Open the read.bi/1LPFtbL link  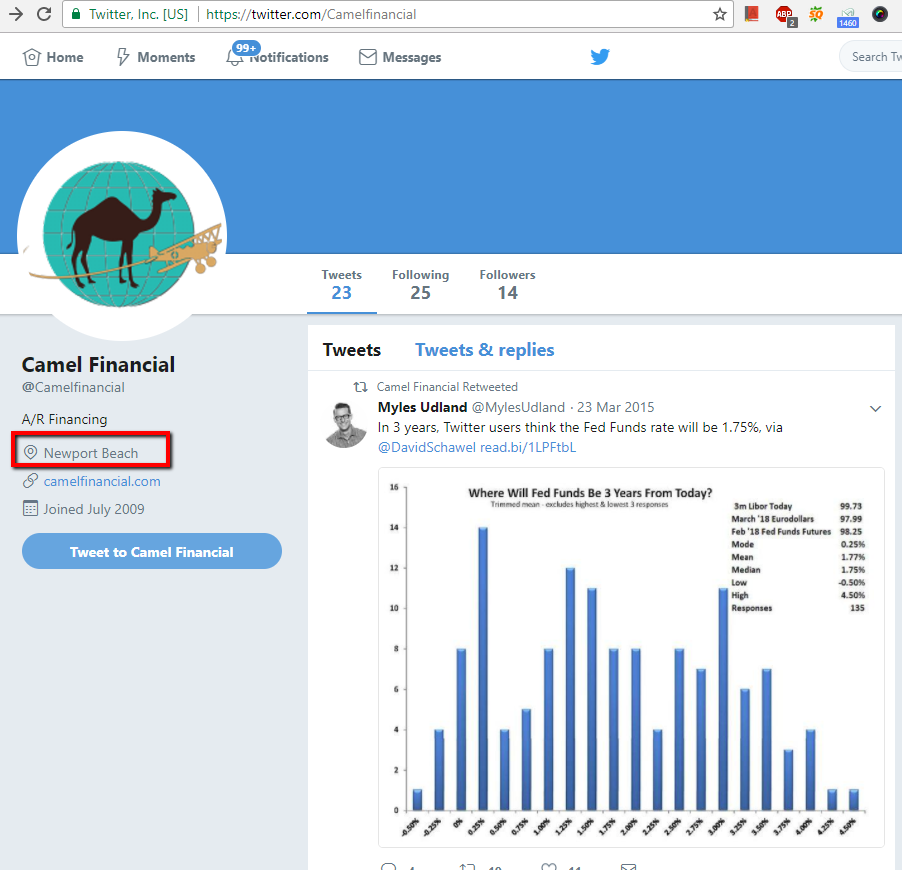(528, 448)
